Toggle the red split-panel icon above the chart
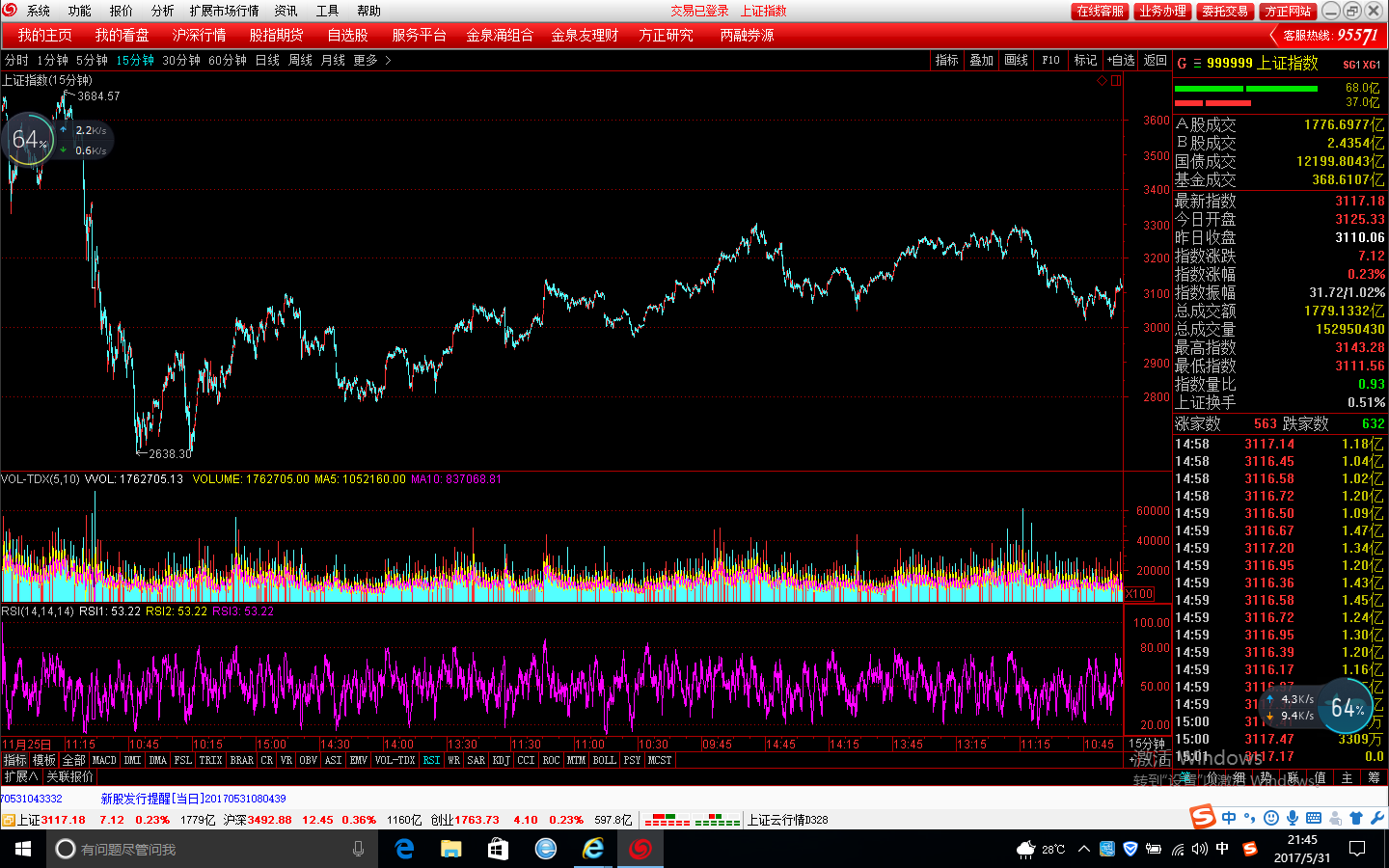Screen dimensions: 1389x868 click(x=1116, y=81)
